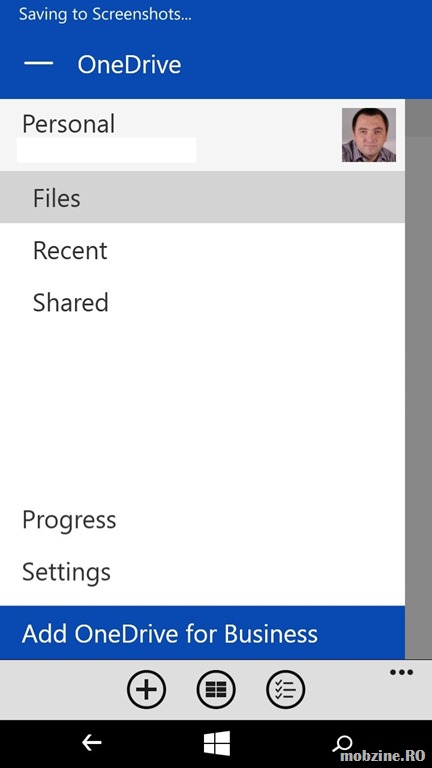The height and width of the screenshot is (768, 432).
Task: Tap the hamburger menu icon beside OneDrive
Action: [x=38, y=64]
